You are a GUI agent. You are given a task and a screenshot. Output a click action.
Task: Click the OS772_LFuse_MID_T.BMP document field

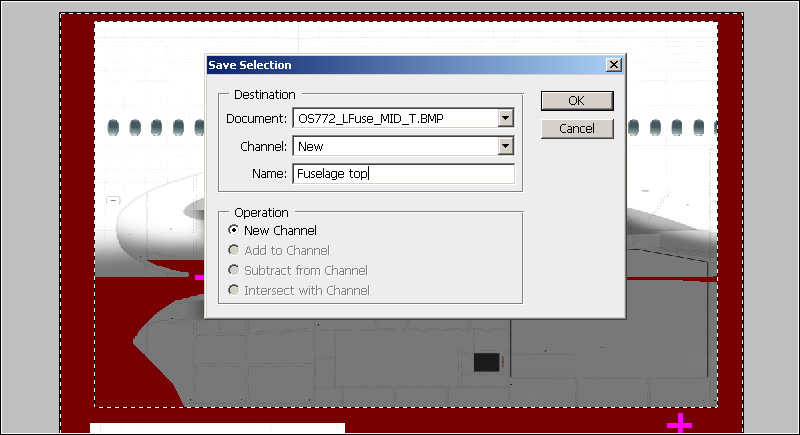click(x=395, y=118)
